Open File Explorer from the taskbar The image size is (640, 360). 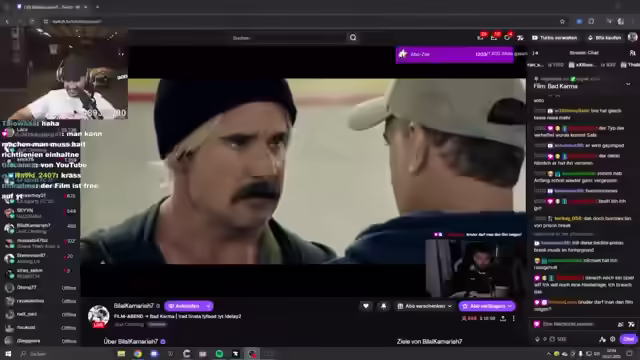[121, 354]
